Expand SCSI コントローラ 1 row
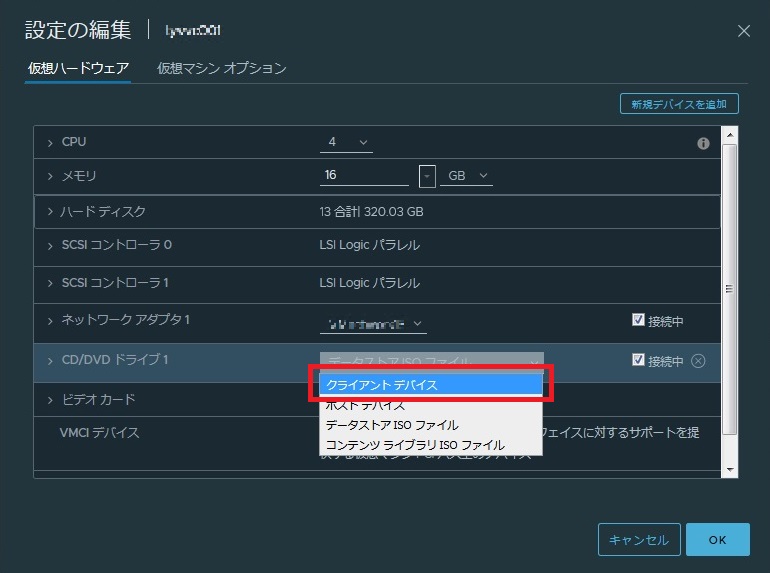Viewport: 770px width, 573px height. point(50,283)
